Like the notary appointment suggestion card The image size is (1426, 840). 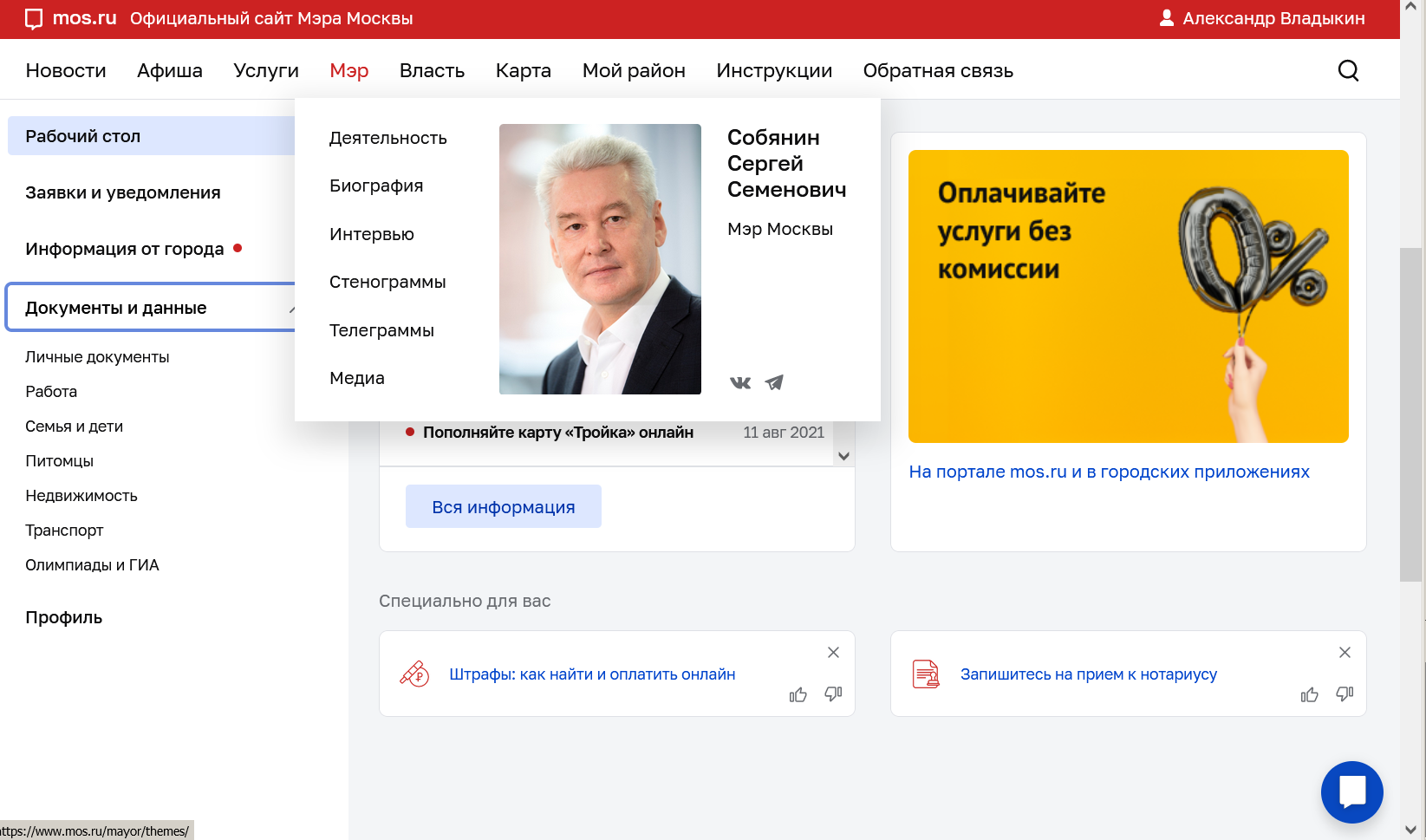click(1310, 694)
